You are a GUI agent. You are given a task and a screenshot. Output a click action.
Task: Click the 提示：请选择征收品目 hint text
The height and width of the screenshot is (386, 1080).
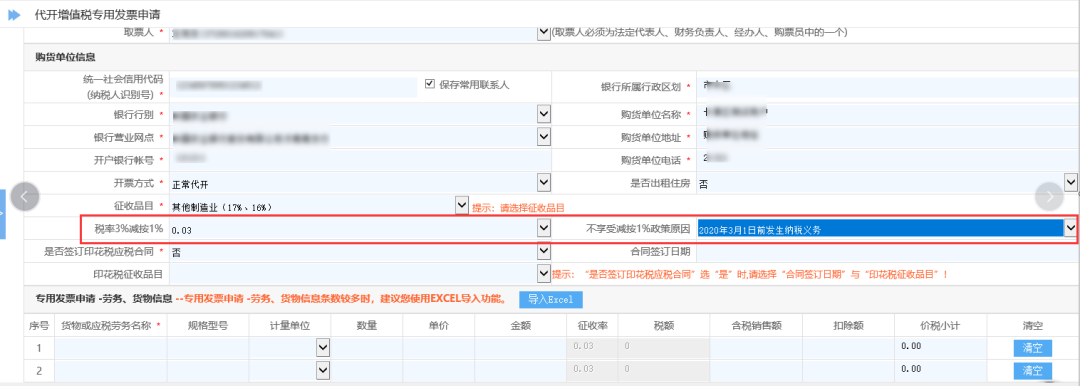pos(519,207)
